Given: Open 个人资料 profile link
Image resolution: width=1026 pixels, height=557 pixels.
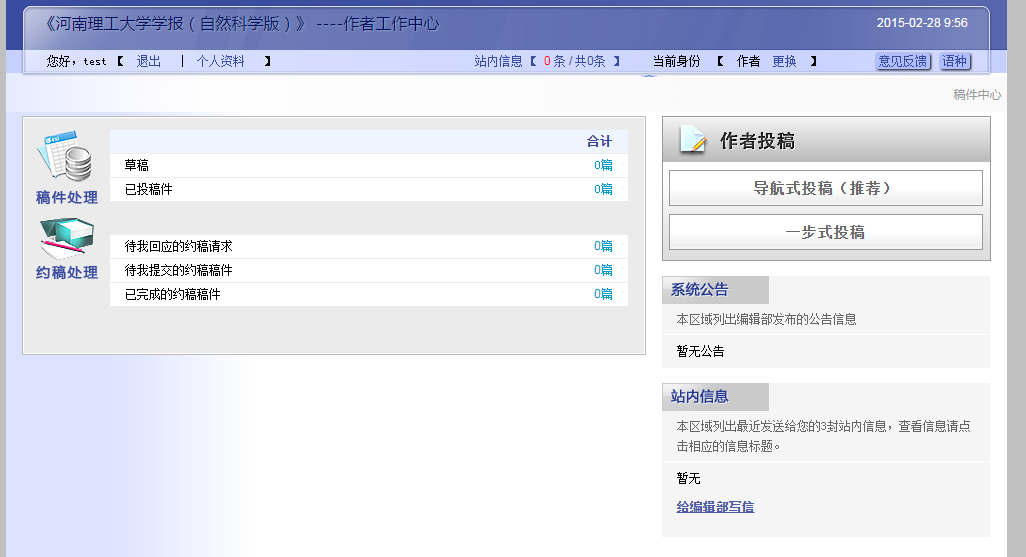Looking at the screenshot, I should pyautogui.click(x=221, y=62).
